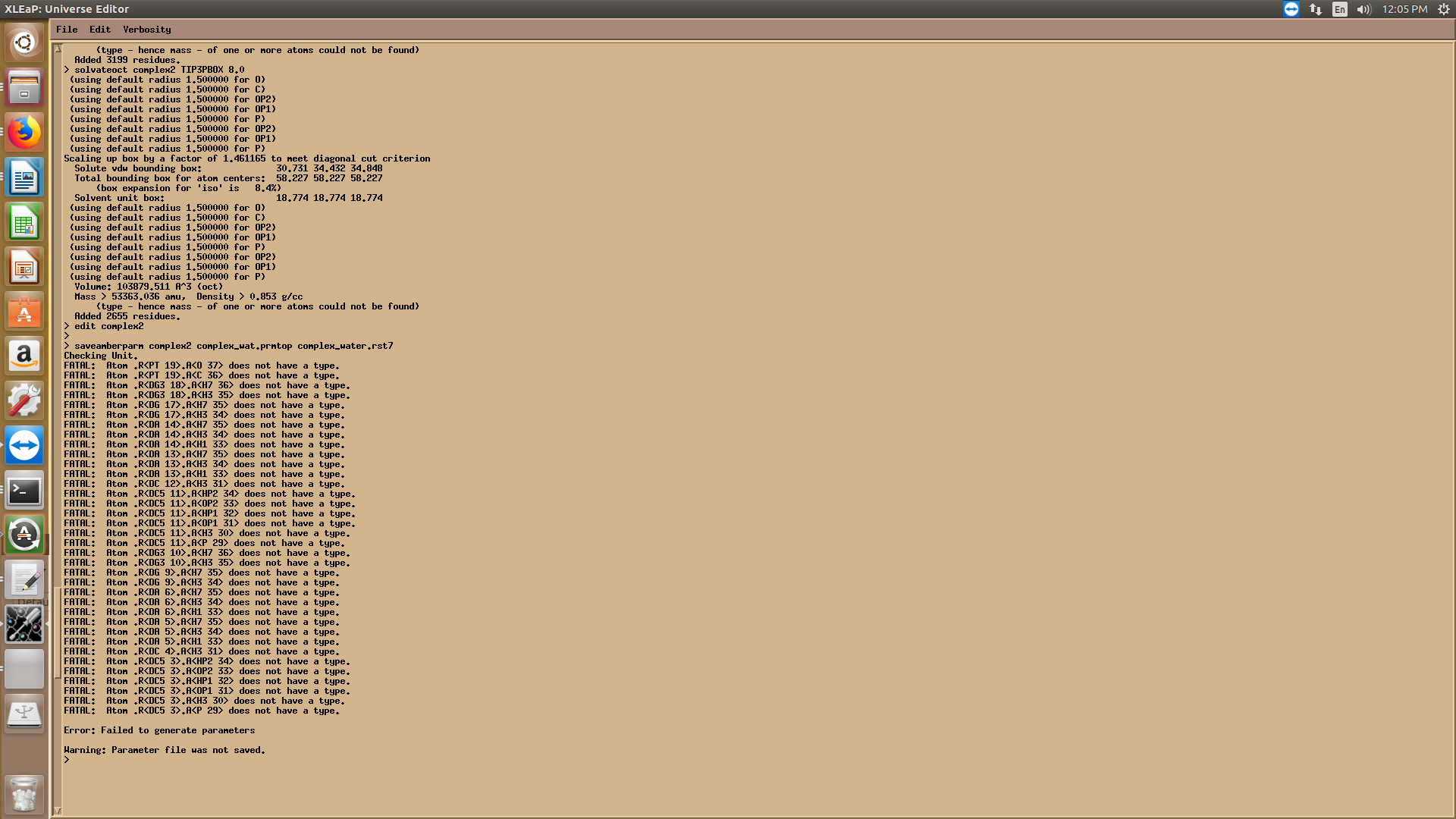Image resolution: width=1456 pixels, height=819 pixels.
Task: Open the Trash in the dock
Action: tap(24, 794)
